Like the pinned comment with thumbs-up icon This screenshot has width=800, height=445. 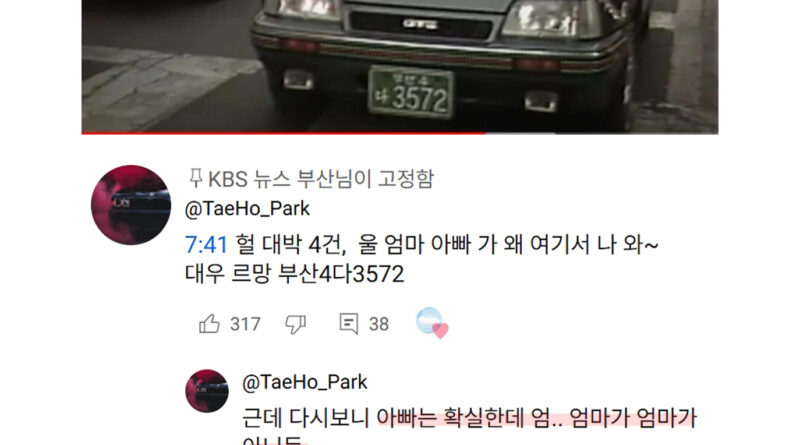pos(209,324)
